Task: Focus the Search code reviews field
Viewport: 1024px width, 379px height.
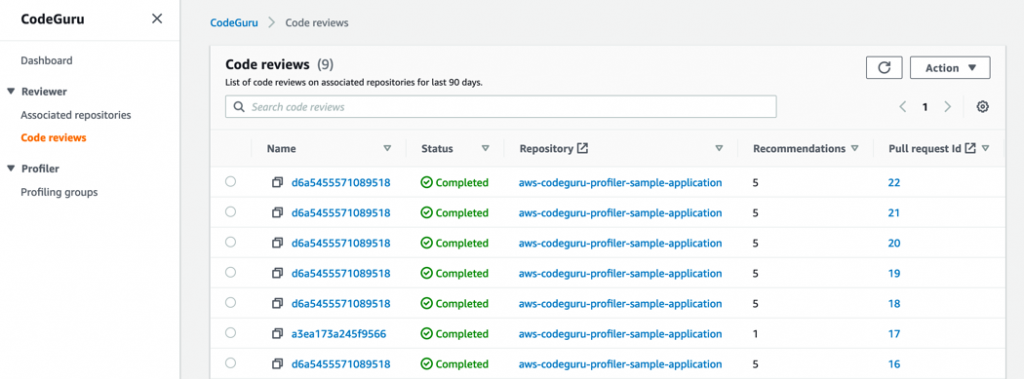Action: point(501,107)
